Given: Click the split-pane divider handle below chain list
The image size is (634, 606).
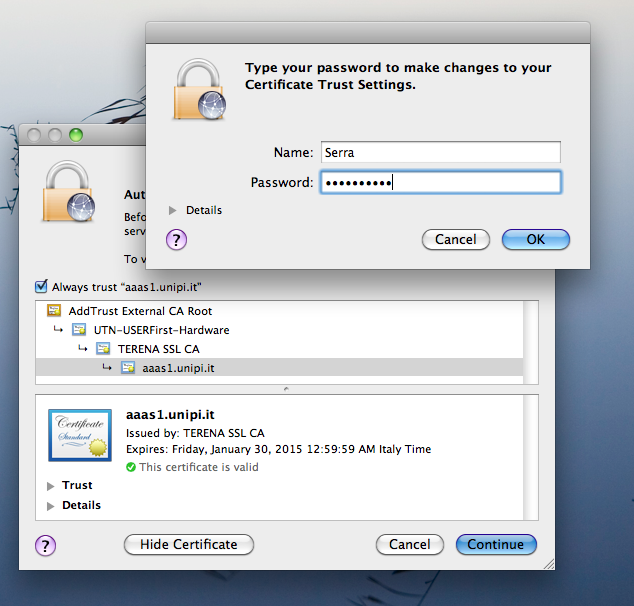Looking at the screenshot, I should tap(286, 389).
